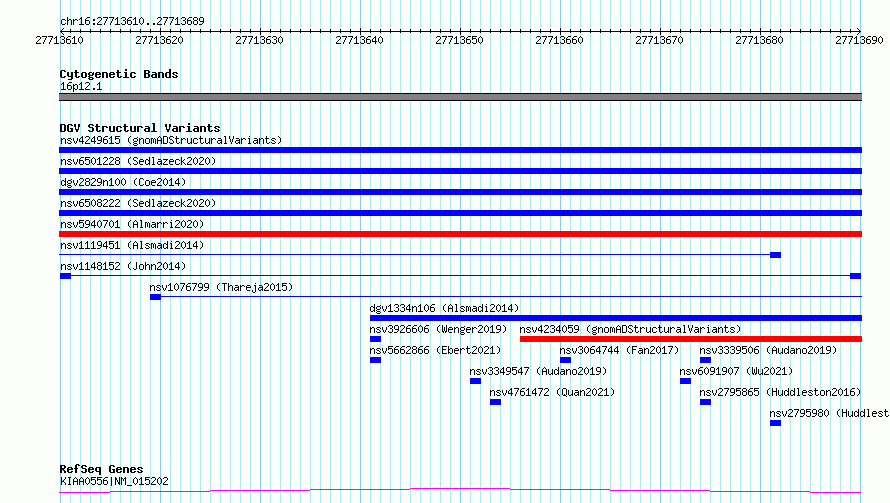The image size is (890, 503).
Task: Click the blue block under nsv2795980
Action: click(x=775, y=423)
